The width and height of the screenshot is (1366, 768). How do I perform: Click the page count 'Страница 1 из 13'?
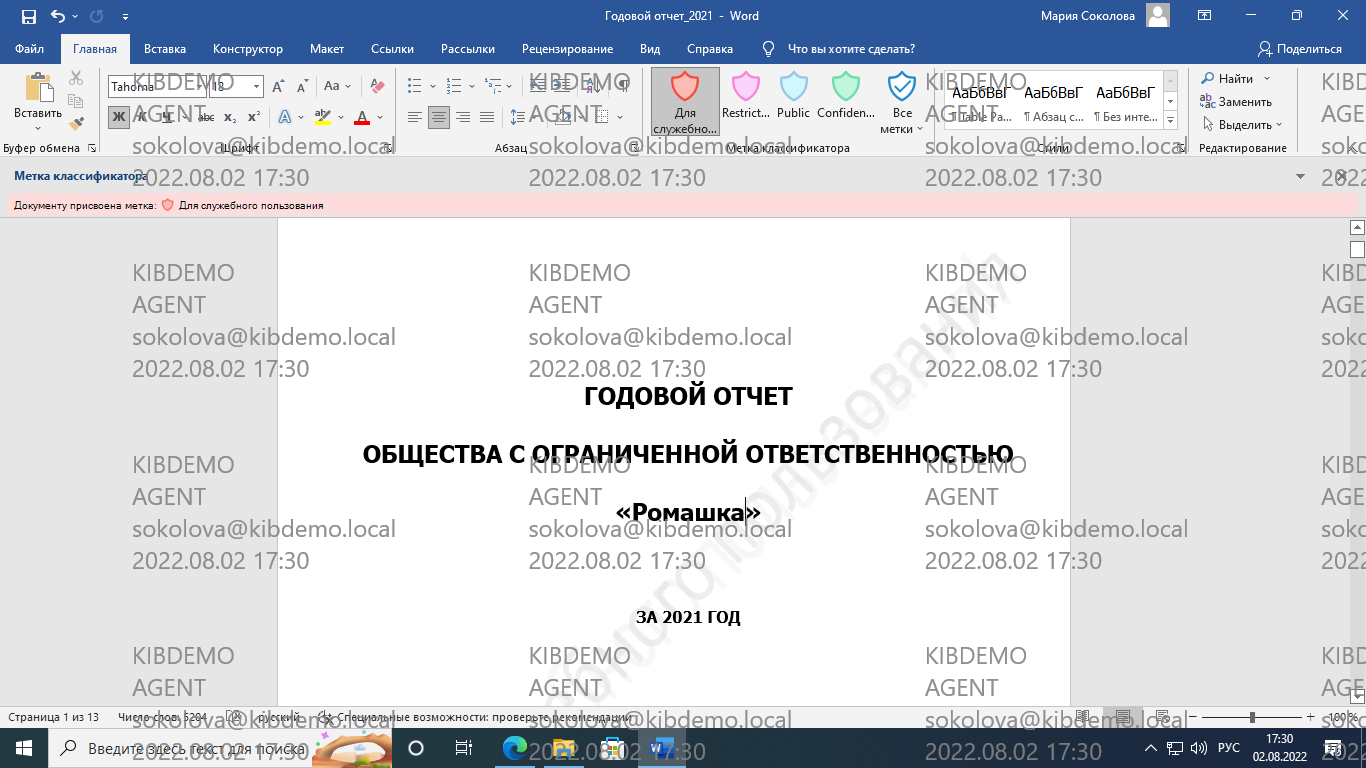pos(54,717)
